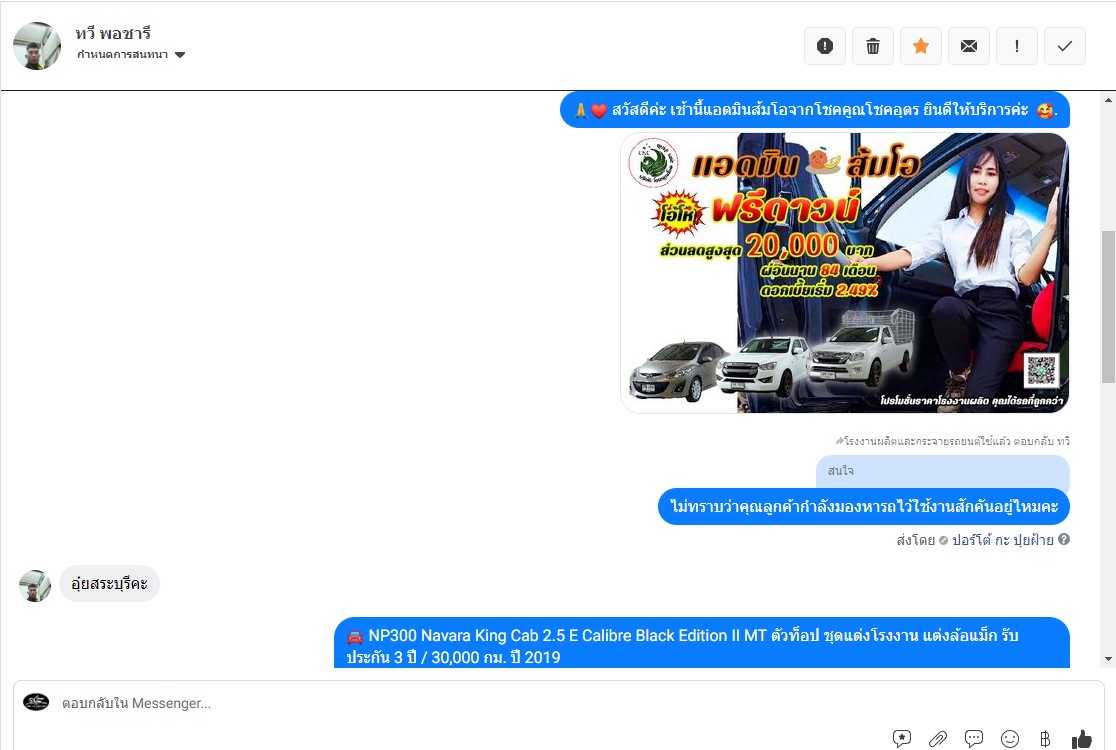Screen dimensions: 1116x750
Task: Click the สนใจ quoted reply bubble
Action: tap(942, 471)
